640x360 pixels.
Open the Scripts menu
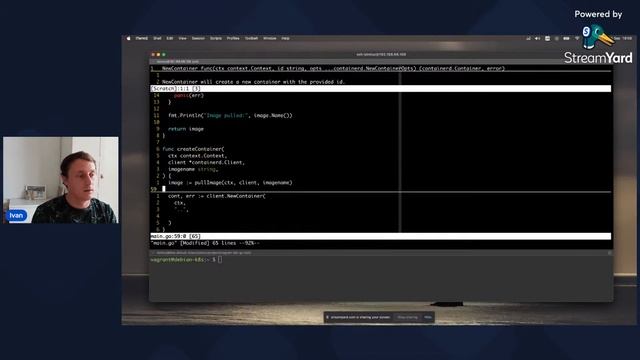(216, 38)
